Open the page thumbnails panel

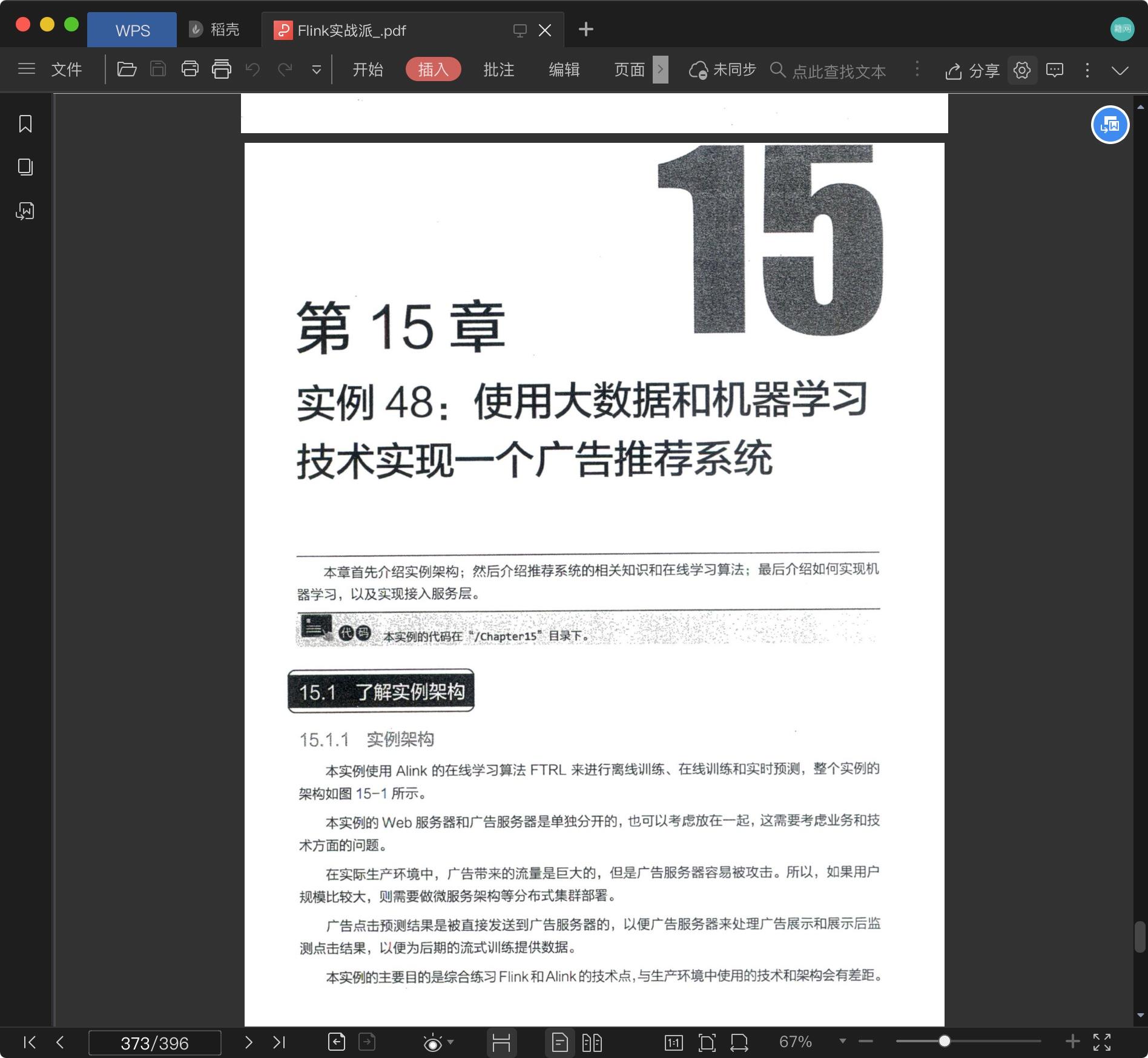point(25,167)
